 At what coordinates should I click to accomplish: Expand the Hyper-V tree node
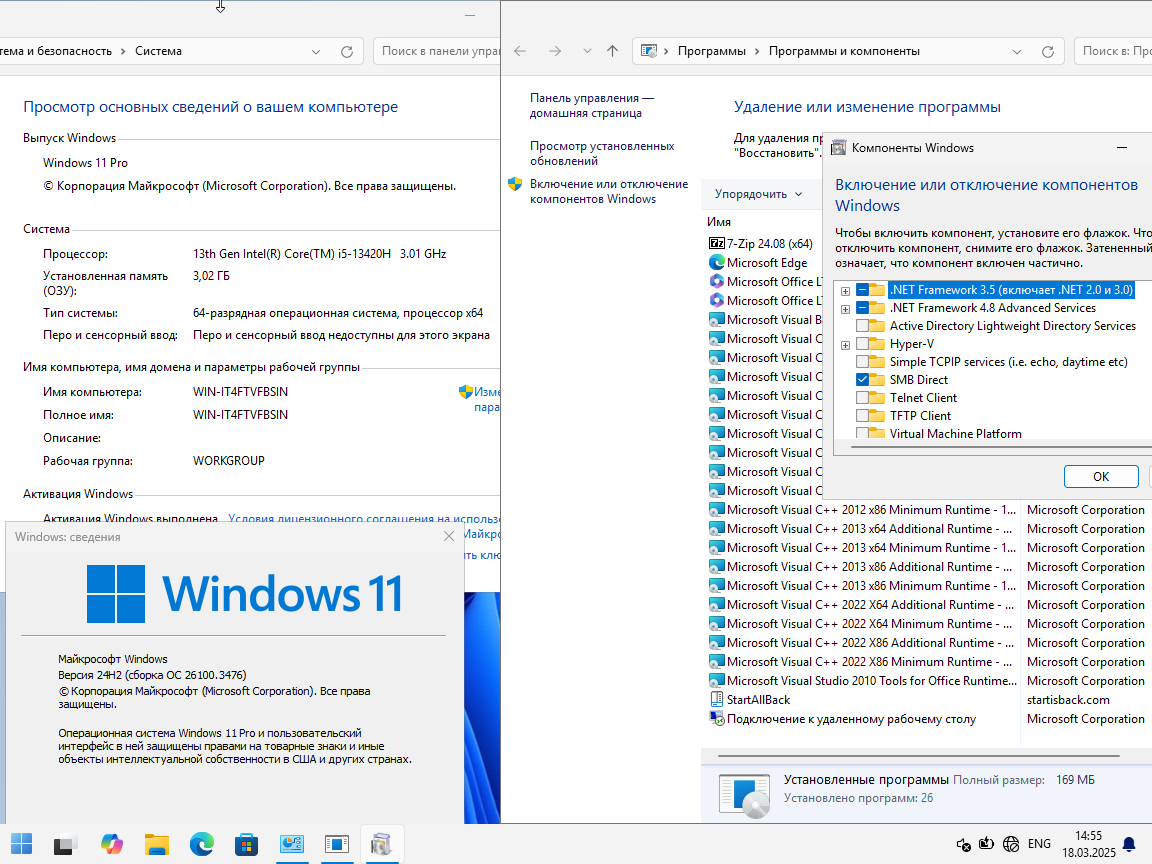tap(846, 345)
